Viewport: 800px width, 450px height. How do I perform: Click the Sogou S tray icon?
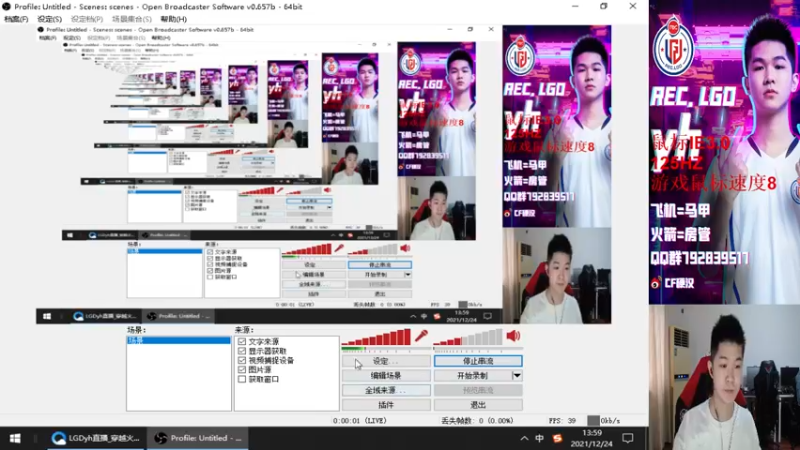[x=557, y=438]
